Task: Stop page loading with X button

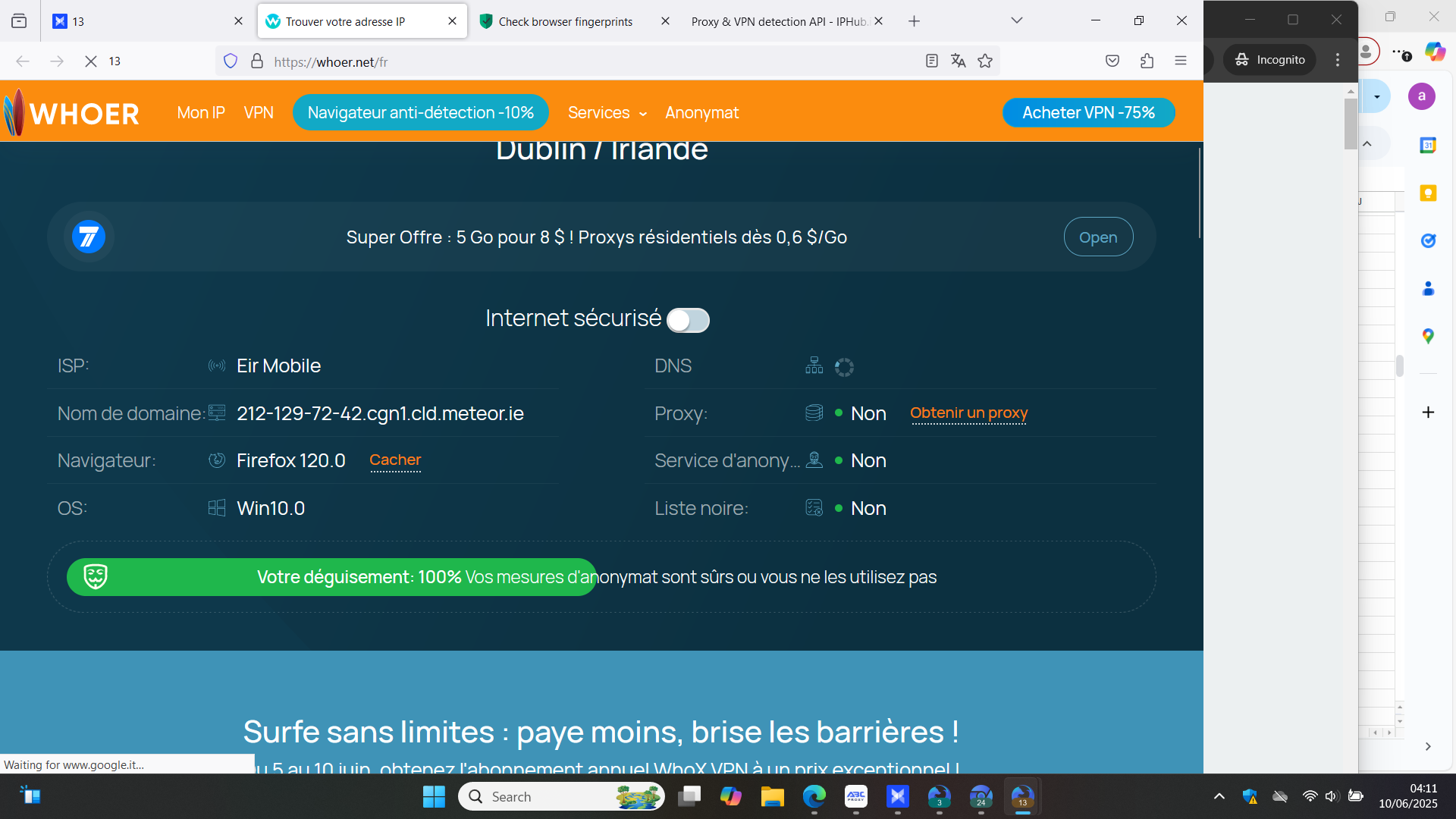Action: tap(90, 61)
